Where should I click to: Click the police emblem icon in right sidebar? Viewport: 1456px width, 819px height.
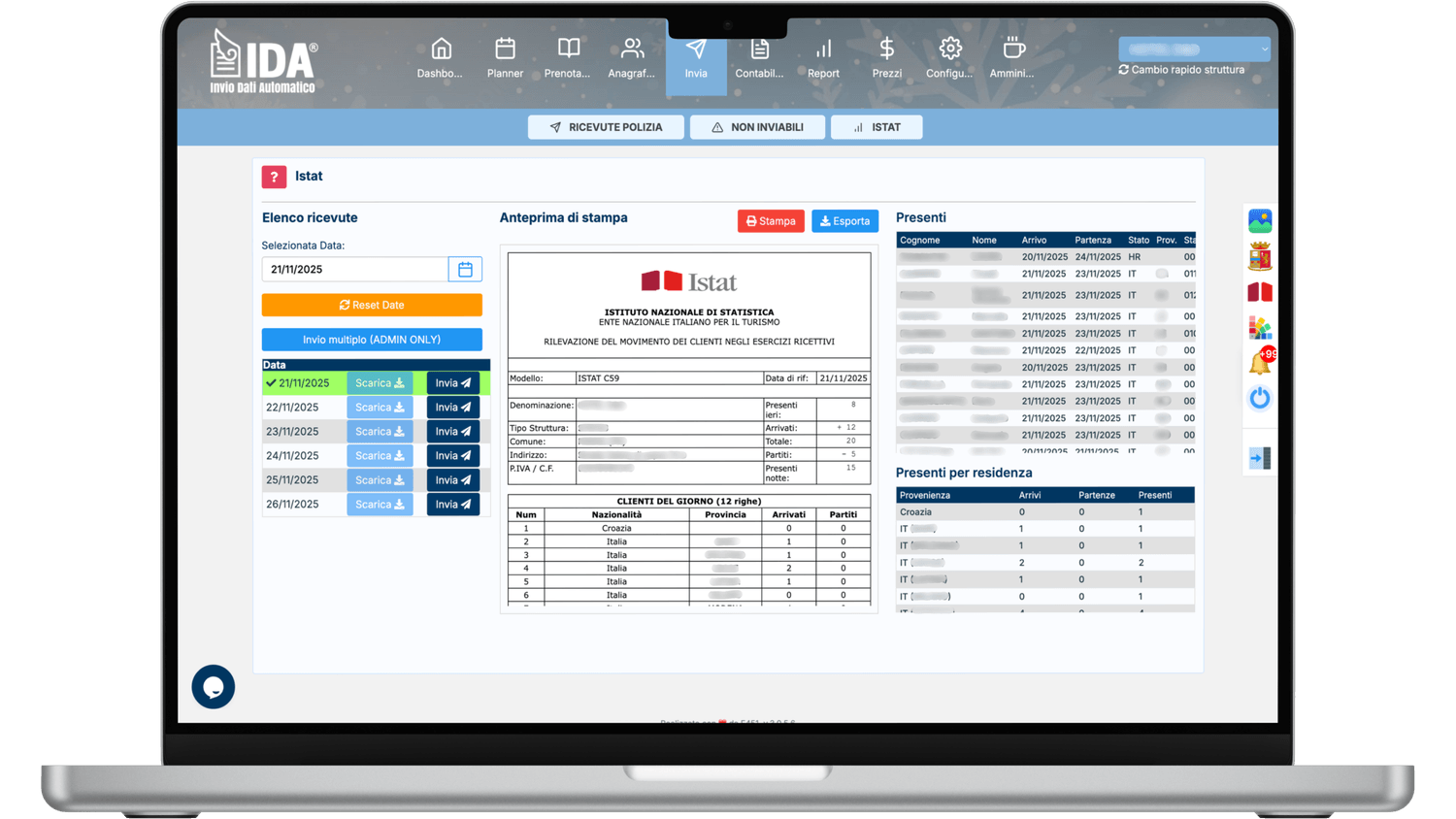pyautogui.click(x=1260, y=257)
